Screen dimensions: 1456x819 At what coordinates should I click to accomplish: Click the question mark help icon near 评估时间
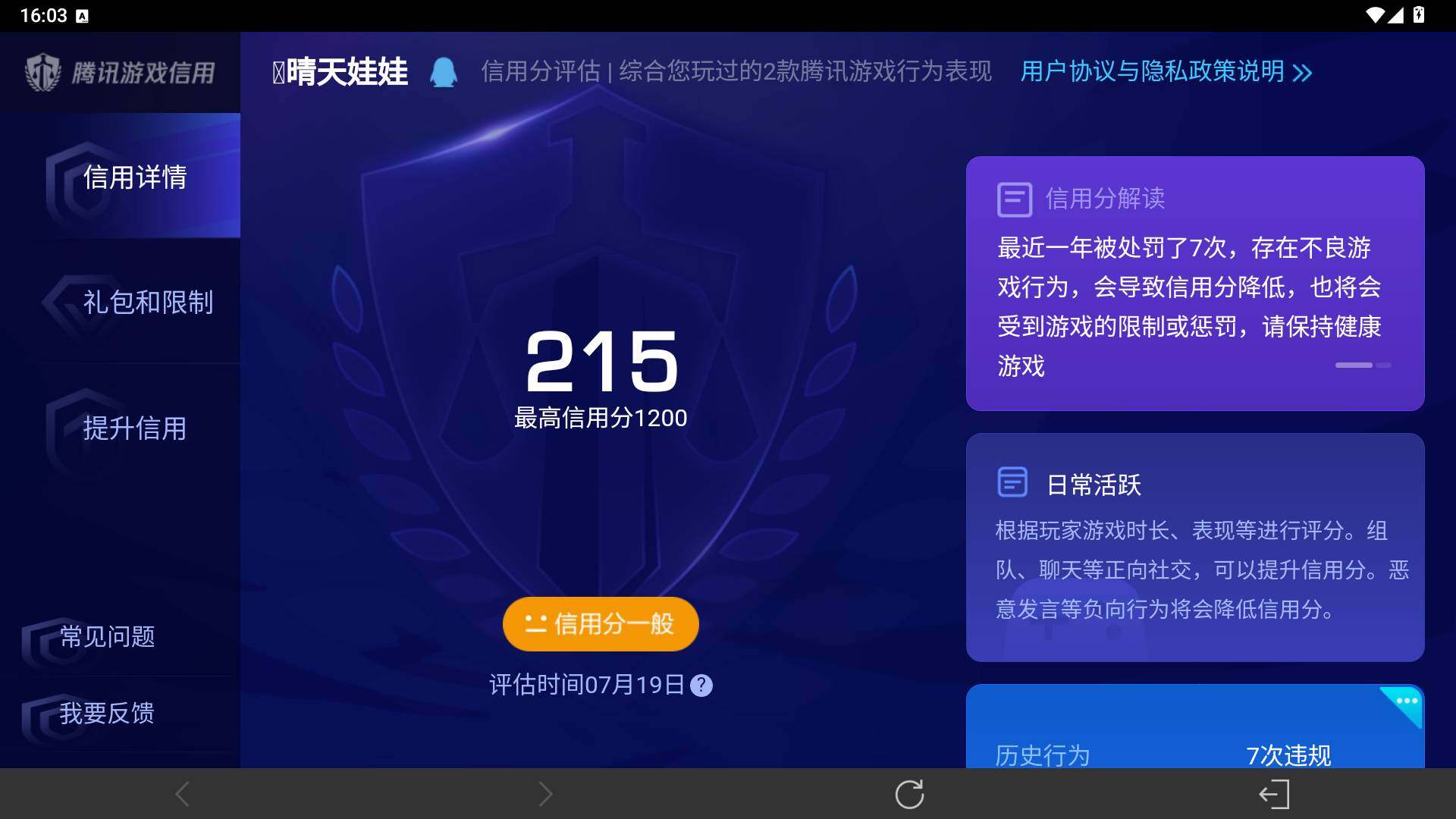click(701, 686)
